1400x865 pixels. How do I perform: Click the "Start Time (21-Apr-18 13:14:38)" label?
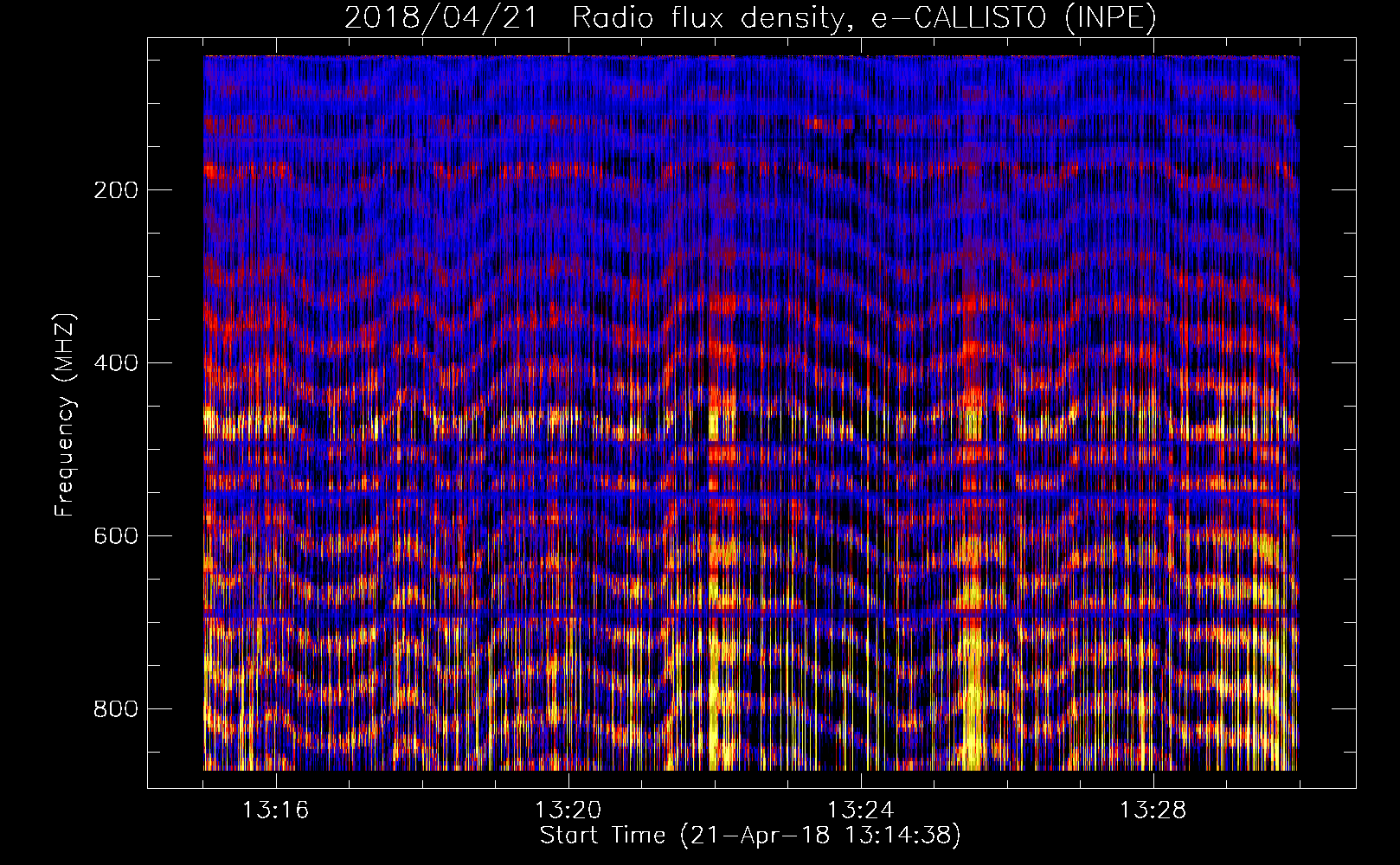tap(750, 836)
